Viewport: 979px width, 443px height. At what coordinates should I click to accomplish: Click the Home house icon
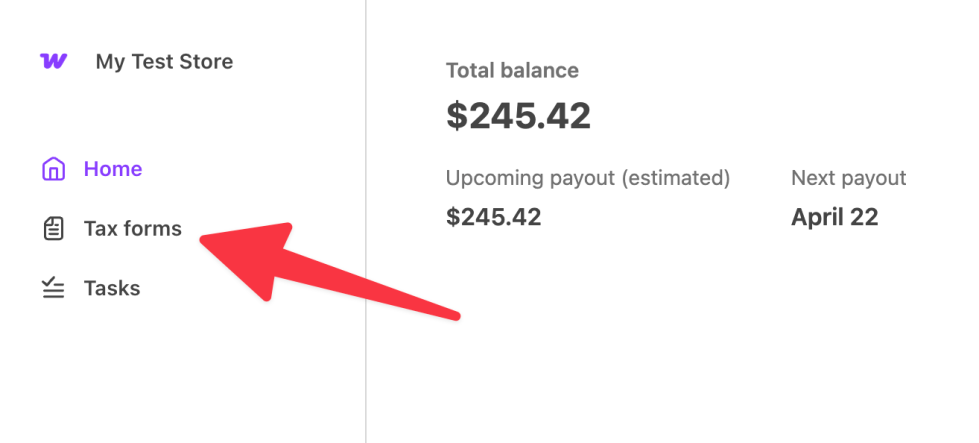click(x=53, y=169)
